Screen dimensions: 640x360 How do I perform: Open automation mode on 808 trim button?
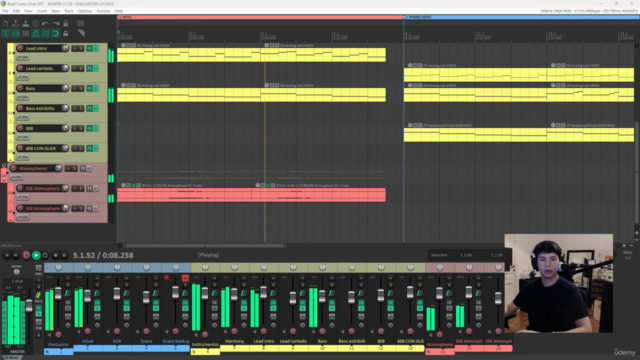coord(22,137)
